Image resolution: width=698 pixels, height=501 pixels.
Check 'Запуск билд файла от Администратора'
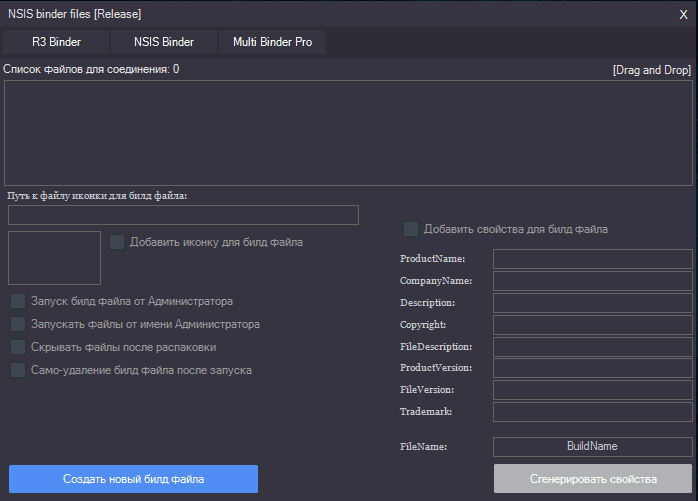point(18,301)
